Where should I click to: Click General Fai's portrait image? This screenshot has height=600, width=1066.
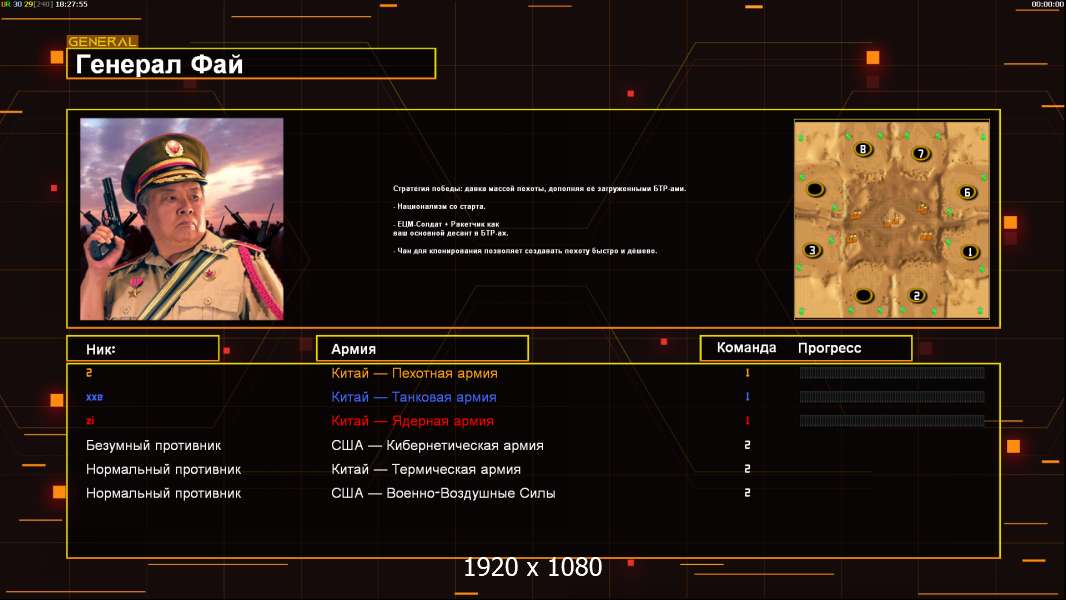[x=182, y=219]
